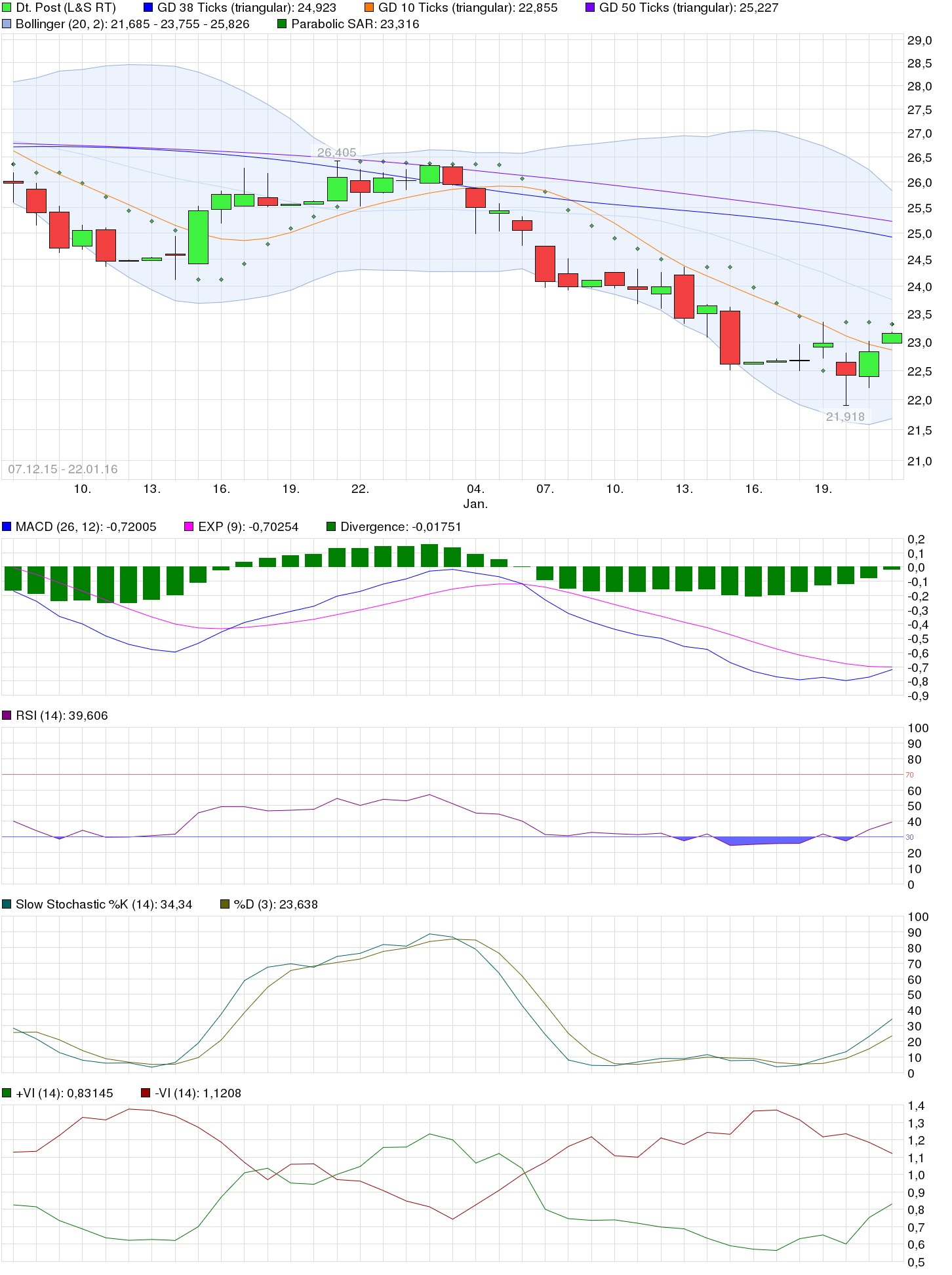Click the '29,0' price axis label
The height and width of the screenshot is (1275, 952).
pyautogui.click(x=919, y=40)
